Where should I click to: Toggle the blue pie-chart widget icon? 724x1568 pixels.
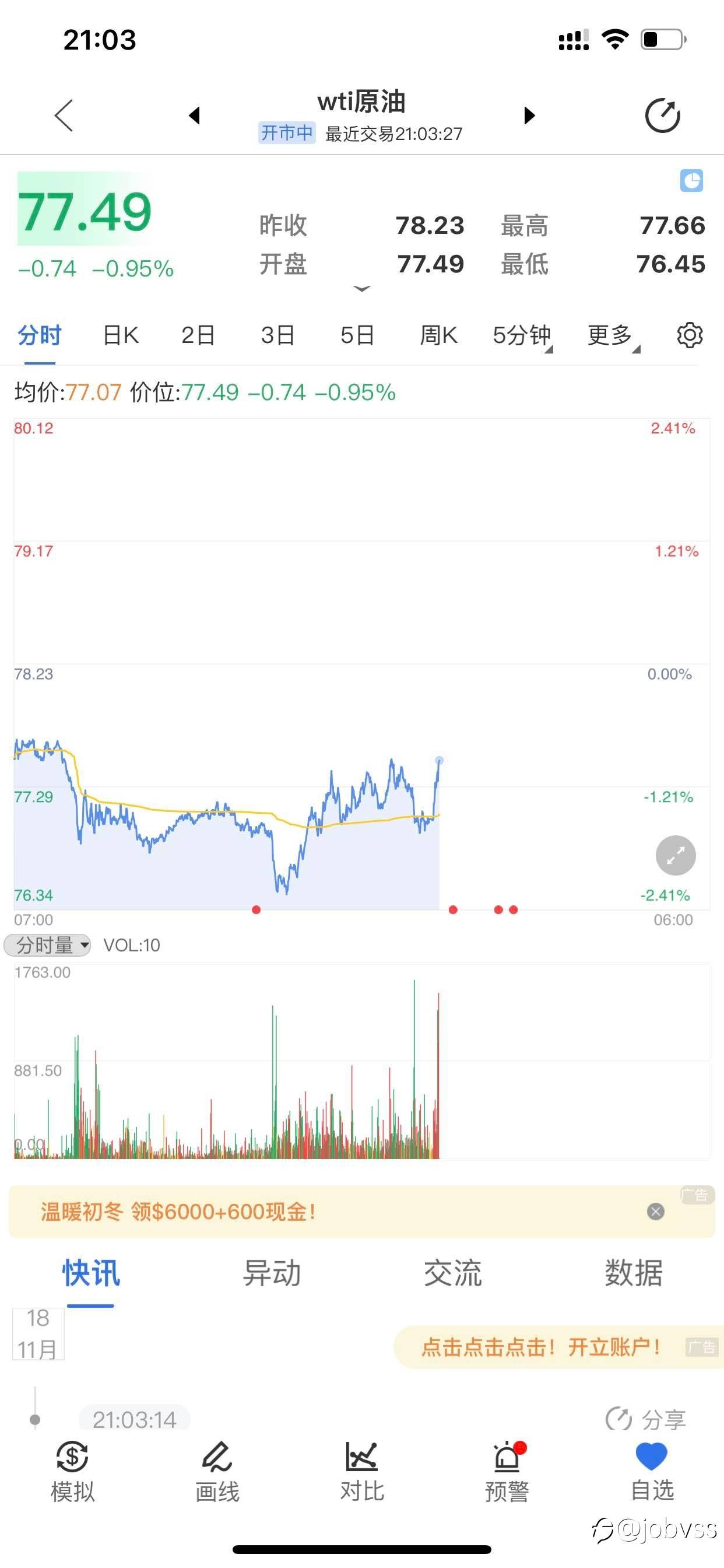[691, 181]
